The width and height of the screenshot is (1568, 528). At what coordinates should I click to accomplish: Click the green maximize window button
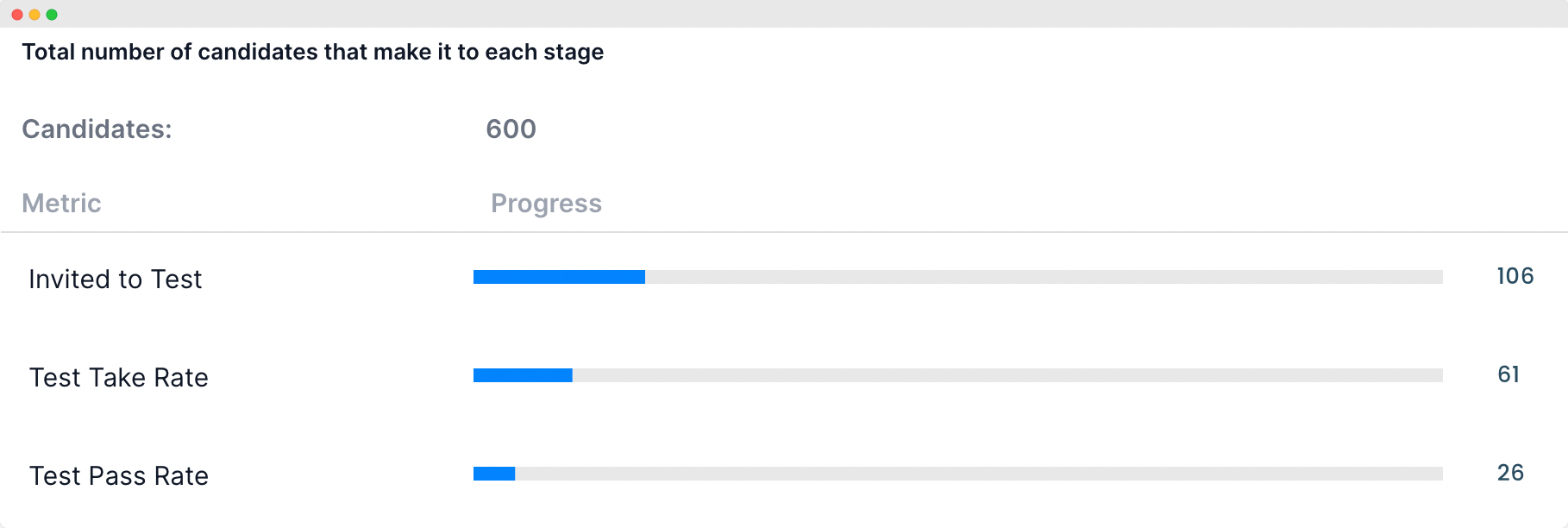[52, 15]
